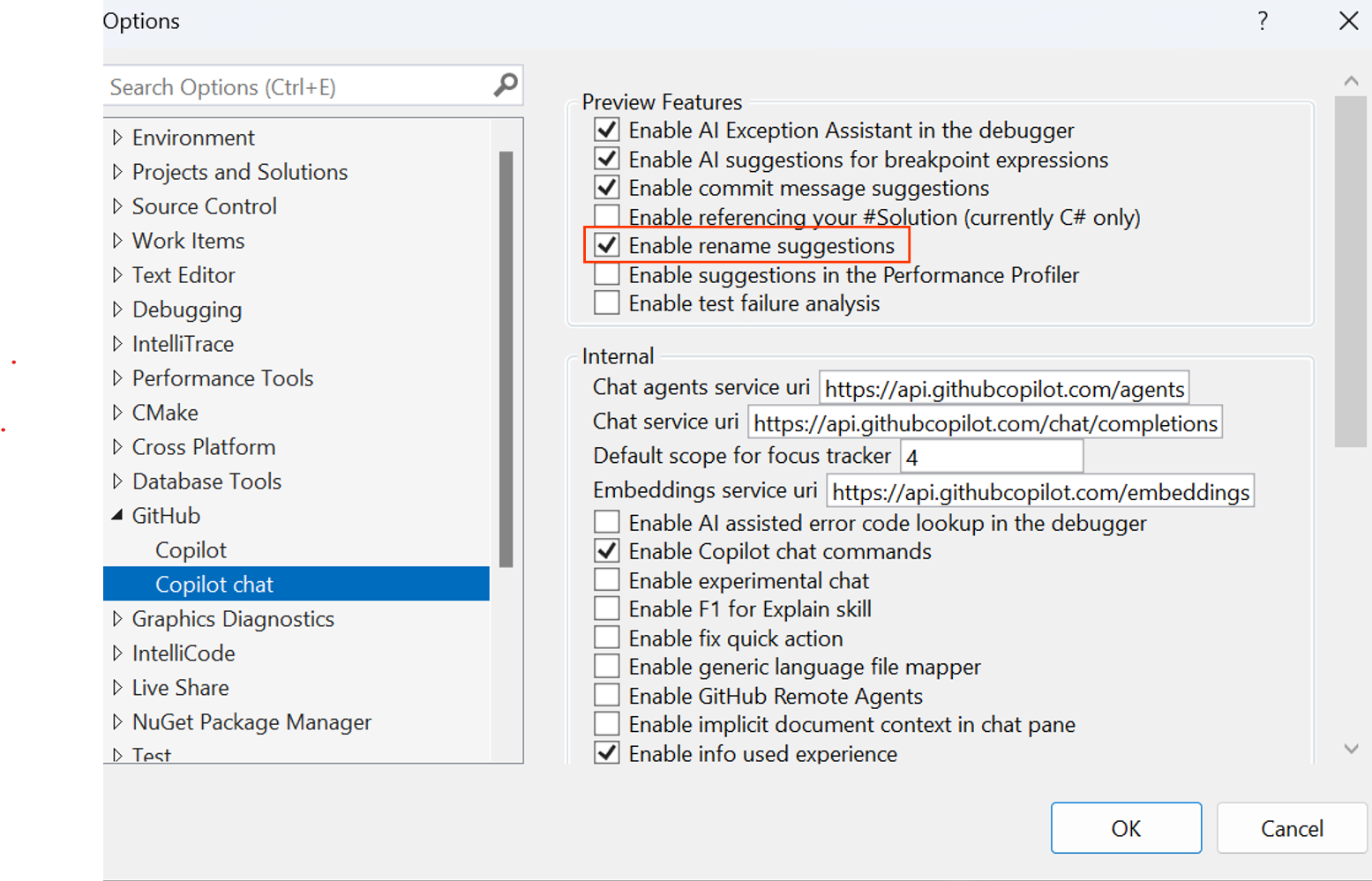Disable Enable commit message suggestions
The width and height of the screenshot is (1372, 881).
tap(607, 188)
